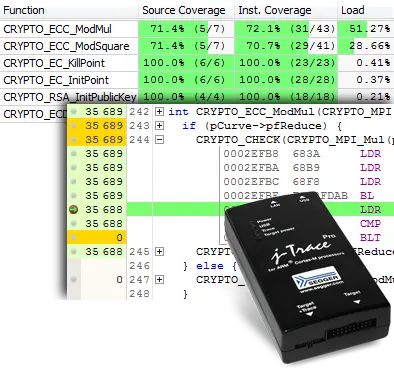
Task: Click the 100.0% (4/4) source coverage cell
Action: [x=186, y=97]
